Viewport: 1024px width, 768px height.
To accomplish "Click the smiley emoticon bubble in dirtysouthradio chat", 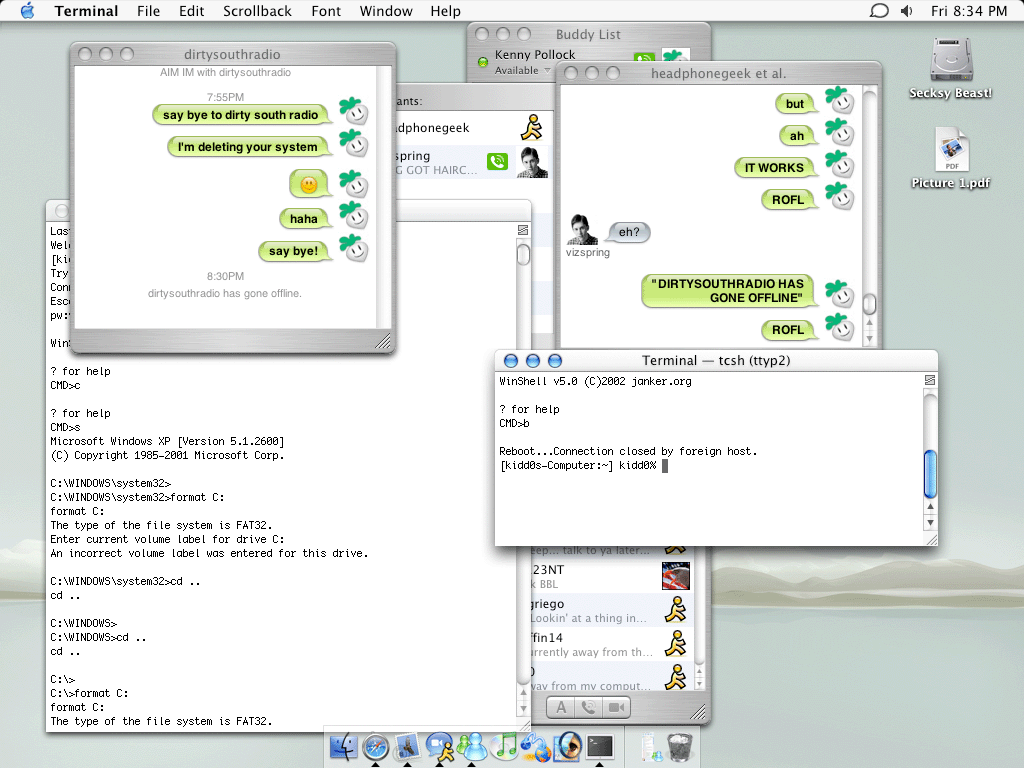I will click(x=309, y=185).
